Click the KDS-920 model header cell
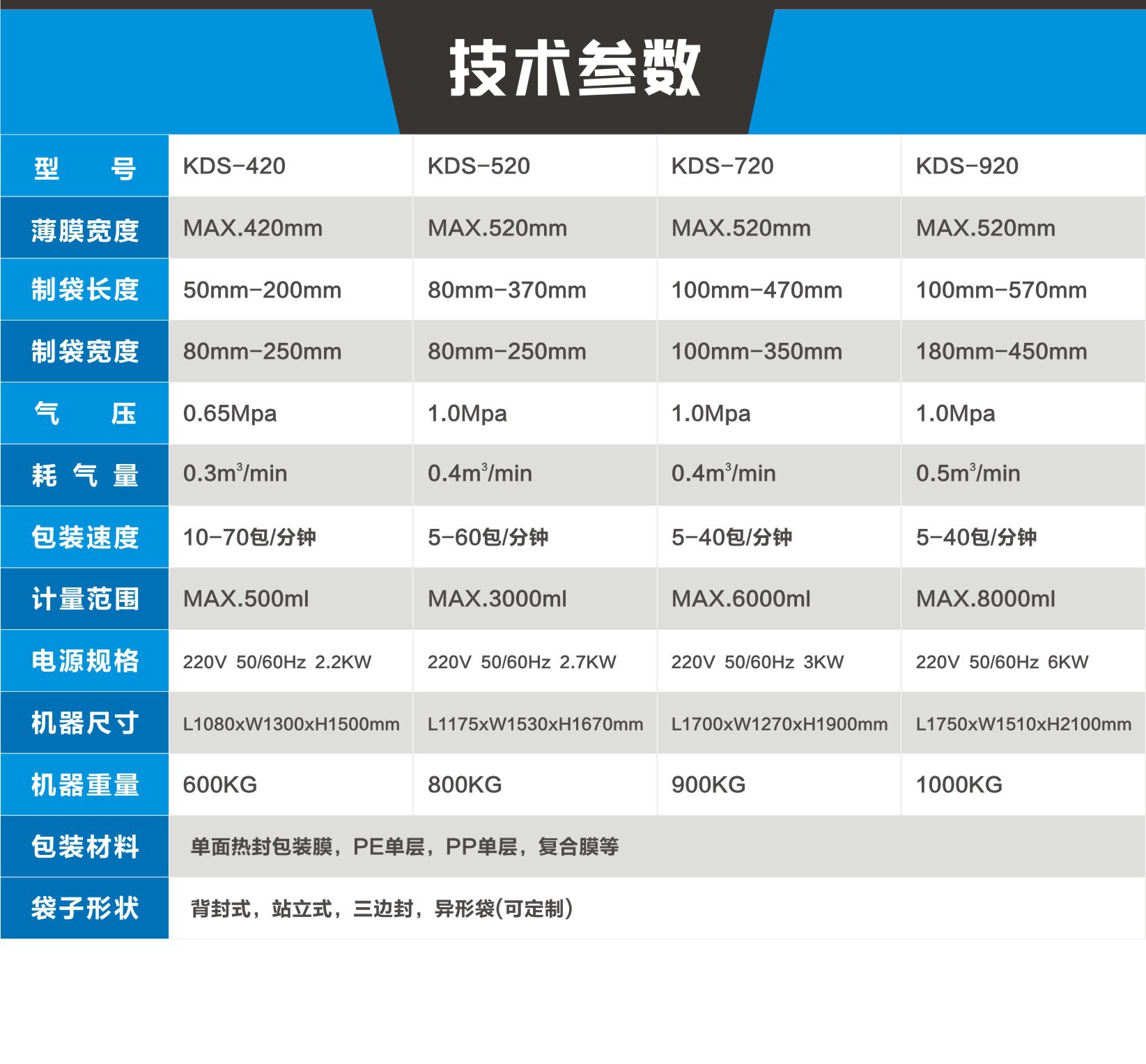The image size is (1146, 1064). point(967,166)
